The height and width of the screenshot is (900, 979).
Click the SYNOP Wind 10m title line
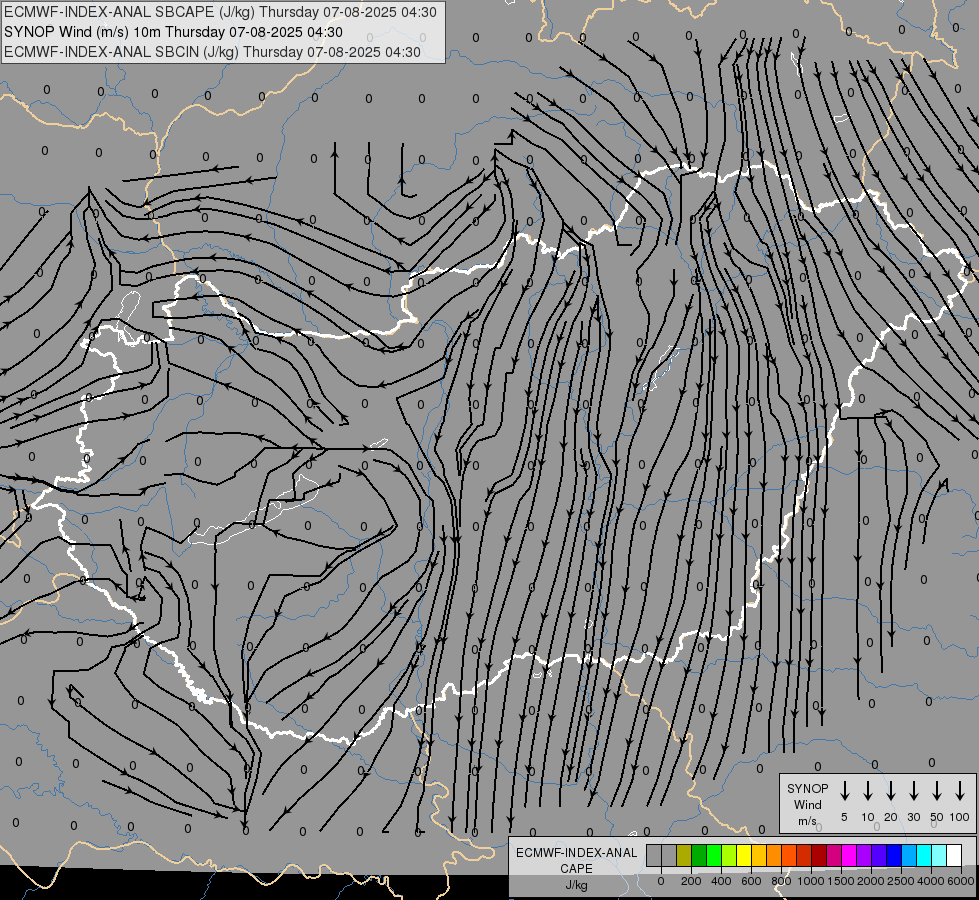tap(173, 32)
